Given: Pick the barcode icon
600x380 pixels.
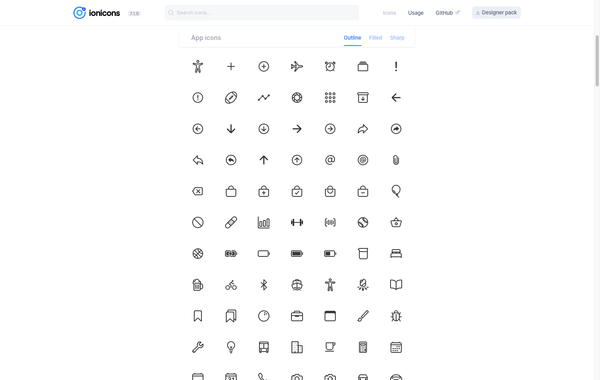Looking at the screenshot, I should 330,222.
